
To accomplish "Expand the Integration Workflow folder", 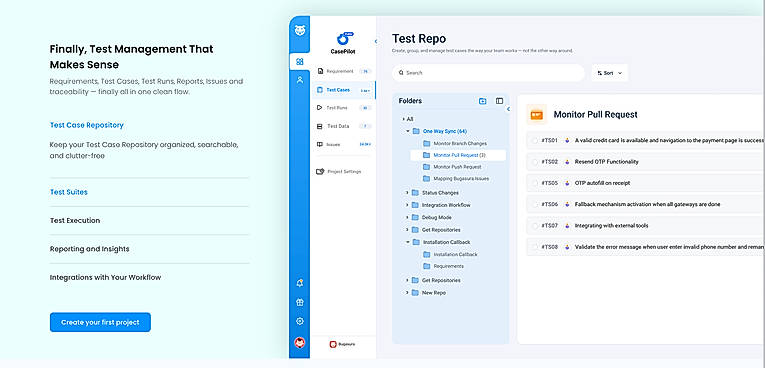I will coord(407,205).
